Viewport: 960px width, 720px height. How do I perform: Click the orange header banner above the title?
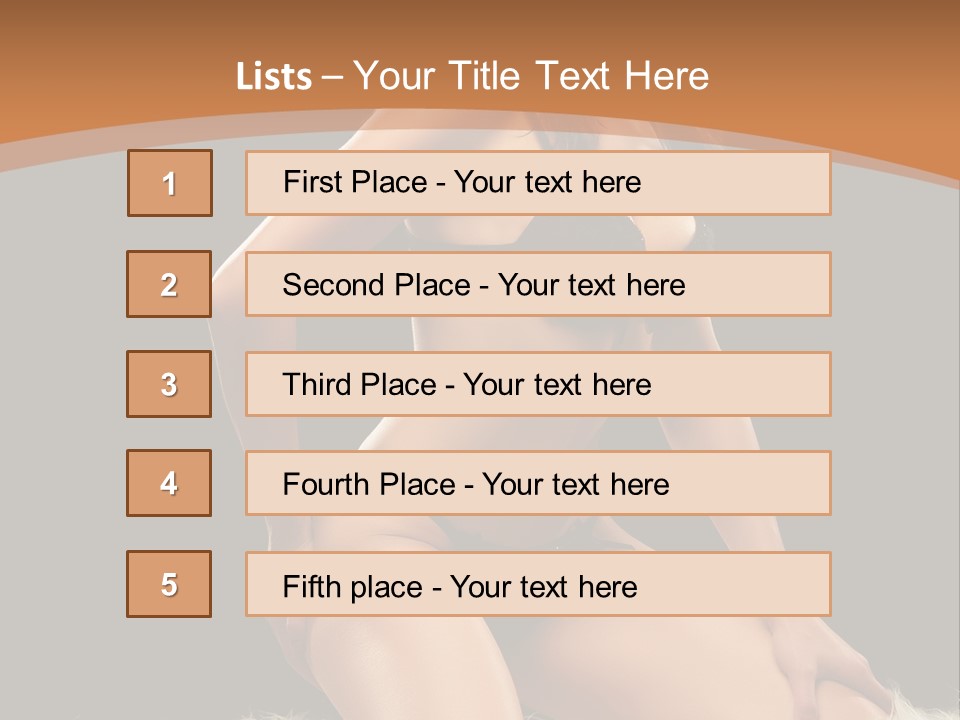480,25
